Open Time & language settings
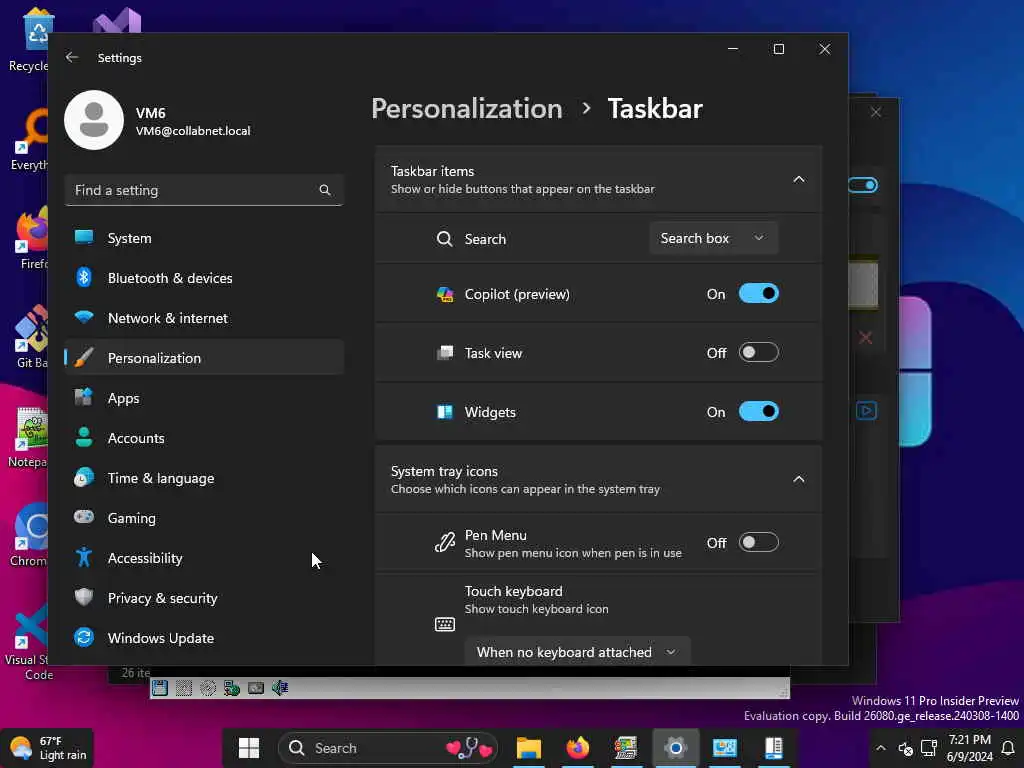This screenshot has height=768, width=1024. click(x=204, y=478)
